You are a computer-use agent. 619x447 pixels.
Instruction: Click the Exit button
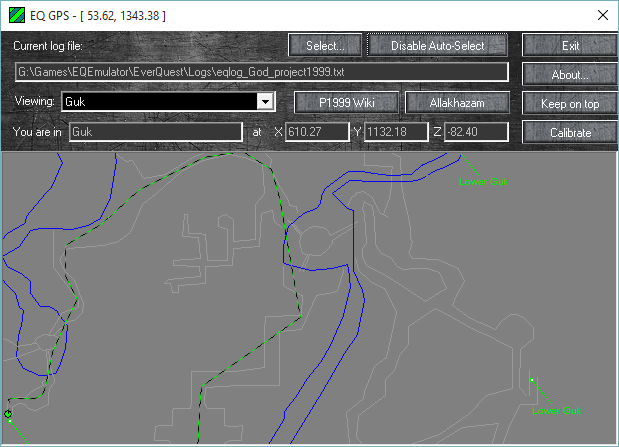(570, 46)
